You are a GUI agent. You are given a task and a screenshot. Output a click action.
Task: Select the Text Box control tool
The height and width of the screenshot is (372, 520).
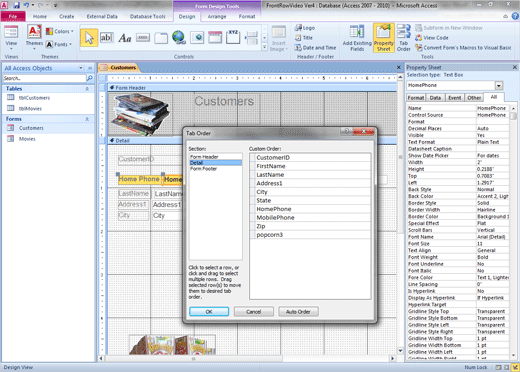point(106,38)
